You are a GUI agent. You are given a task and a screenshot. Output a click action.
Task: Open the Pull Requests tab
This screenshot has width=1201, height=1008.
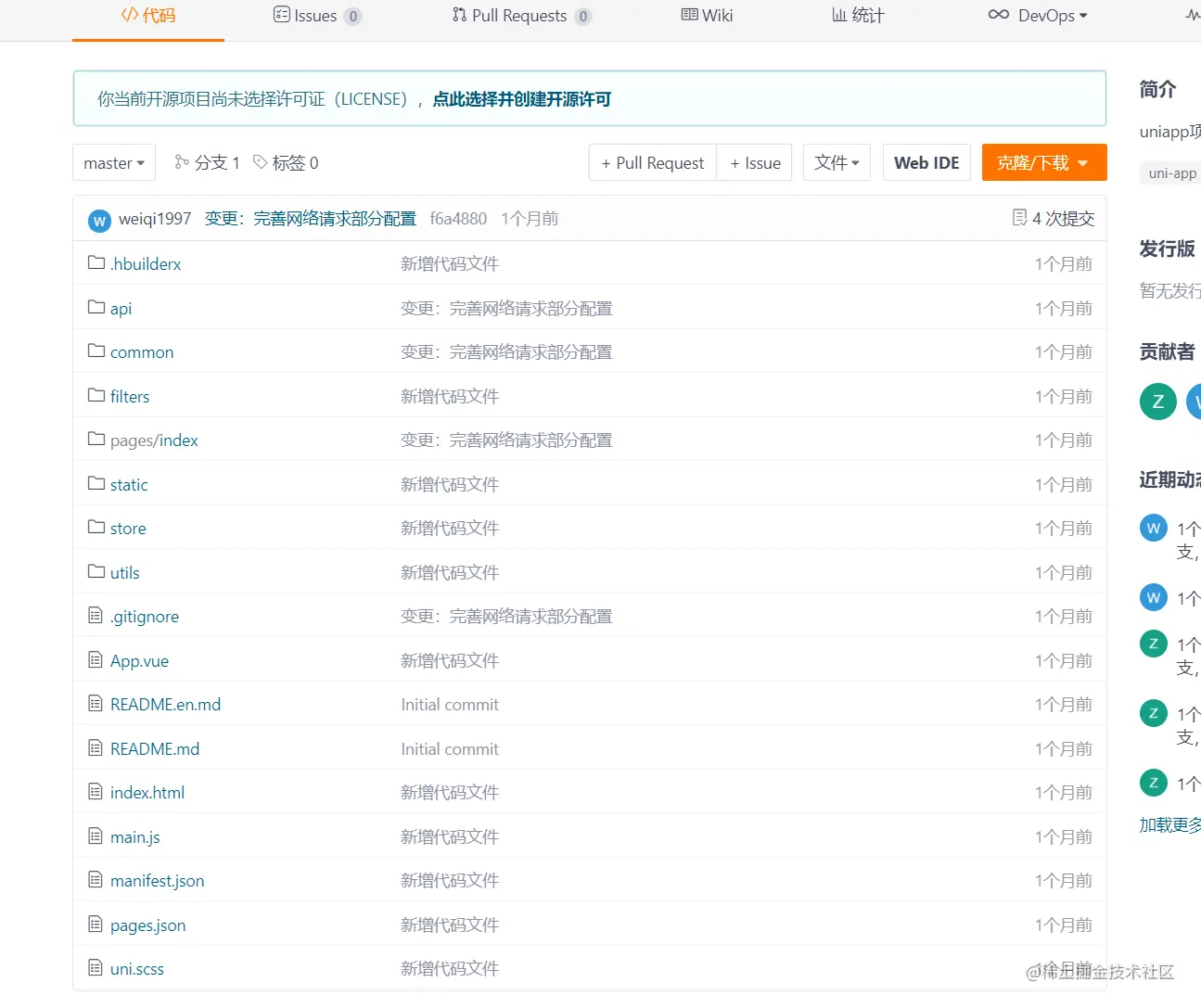[521, 16]
